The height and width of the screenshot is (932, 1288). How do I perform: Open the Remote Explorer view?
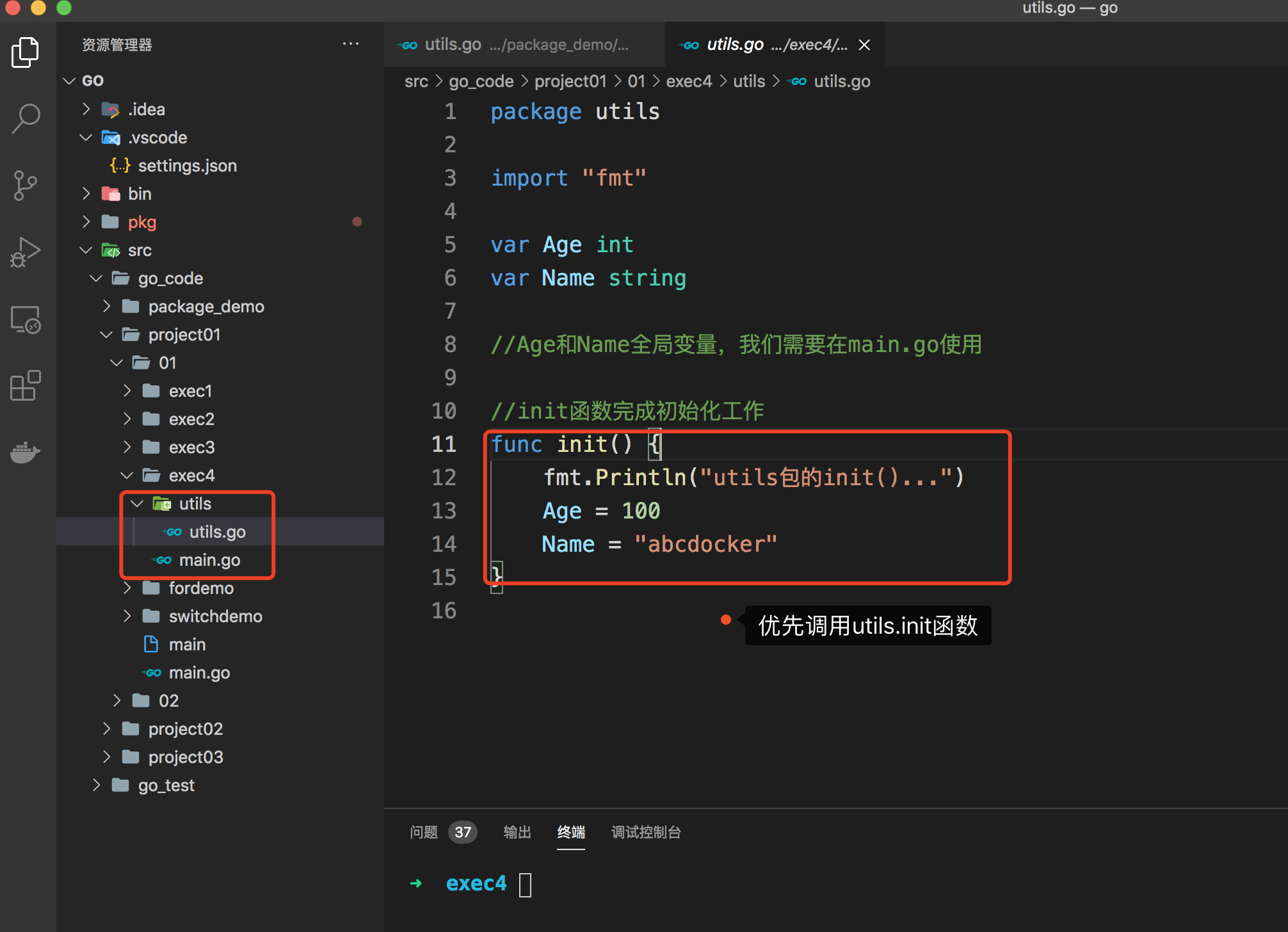[26, 319]
